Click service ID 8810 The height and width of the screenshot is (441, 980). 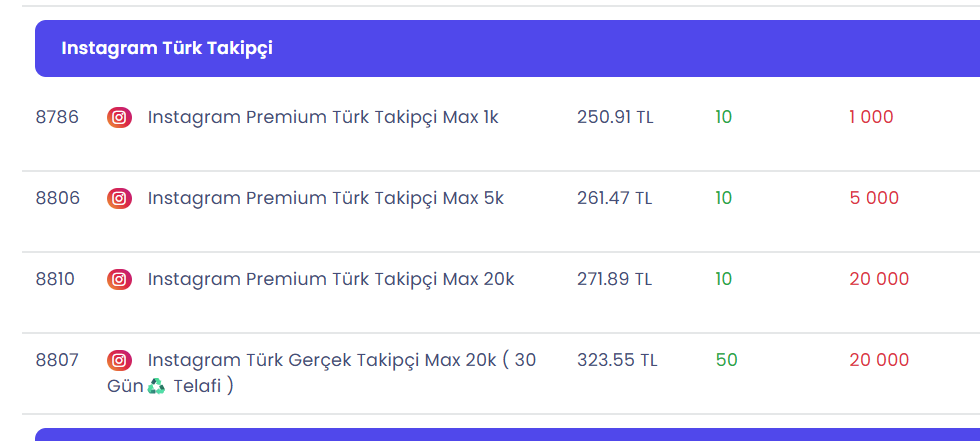(x=55, y=279)
